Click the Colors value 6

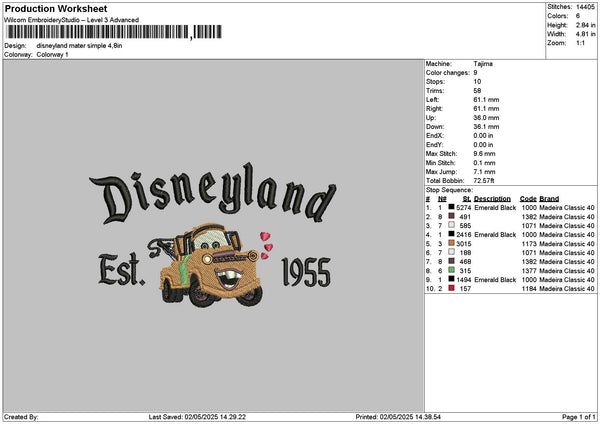tap(578, 16)
